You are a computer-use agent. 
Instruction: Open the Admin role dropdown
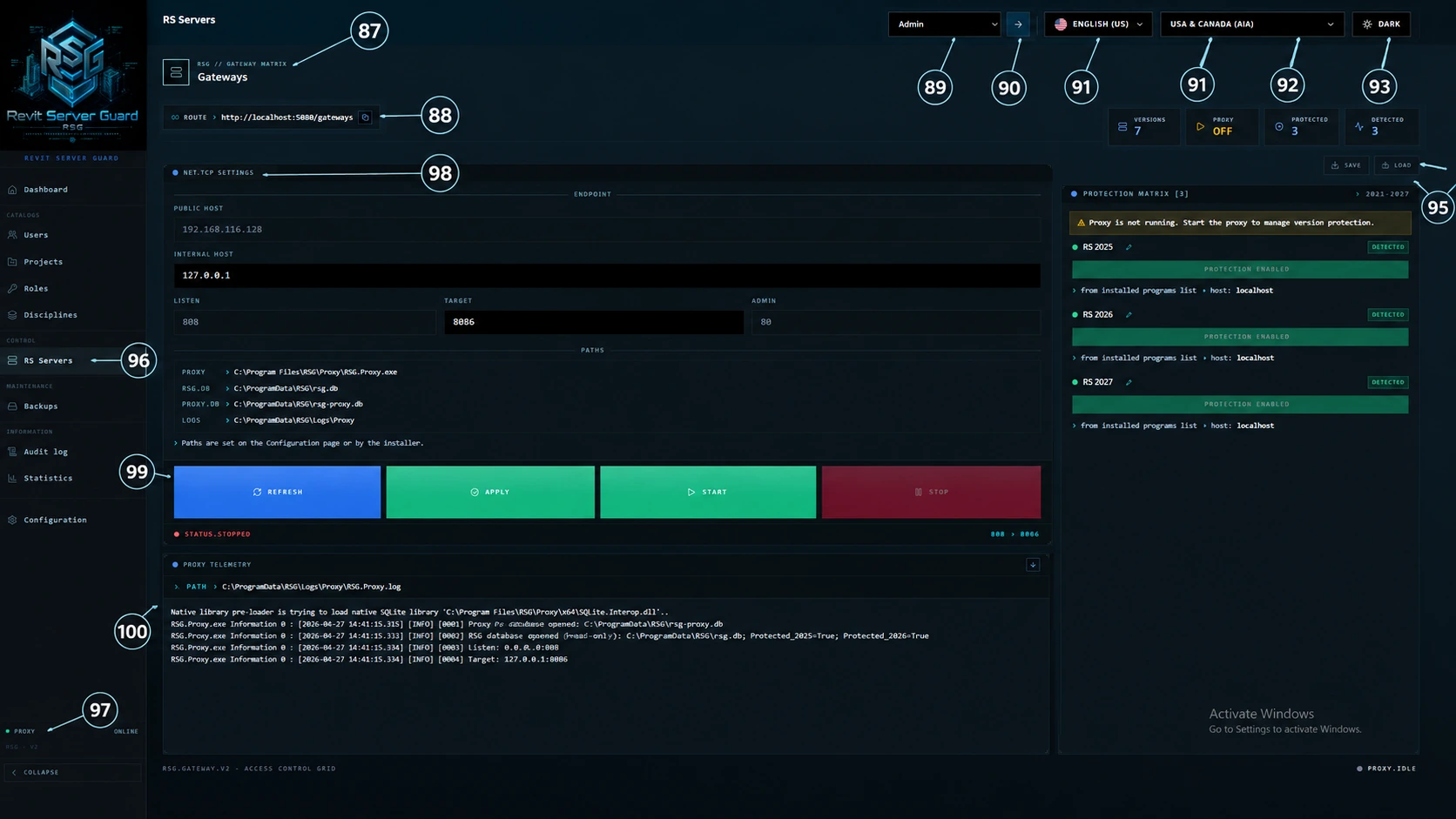click(944, 24)
